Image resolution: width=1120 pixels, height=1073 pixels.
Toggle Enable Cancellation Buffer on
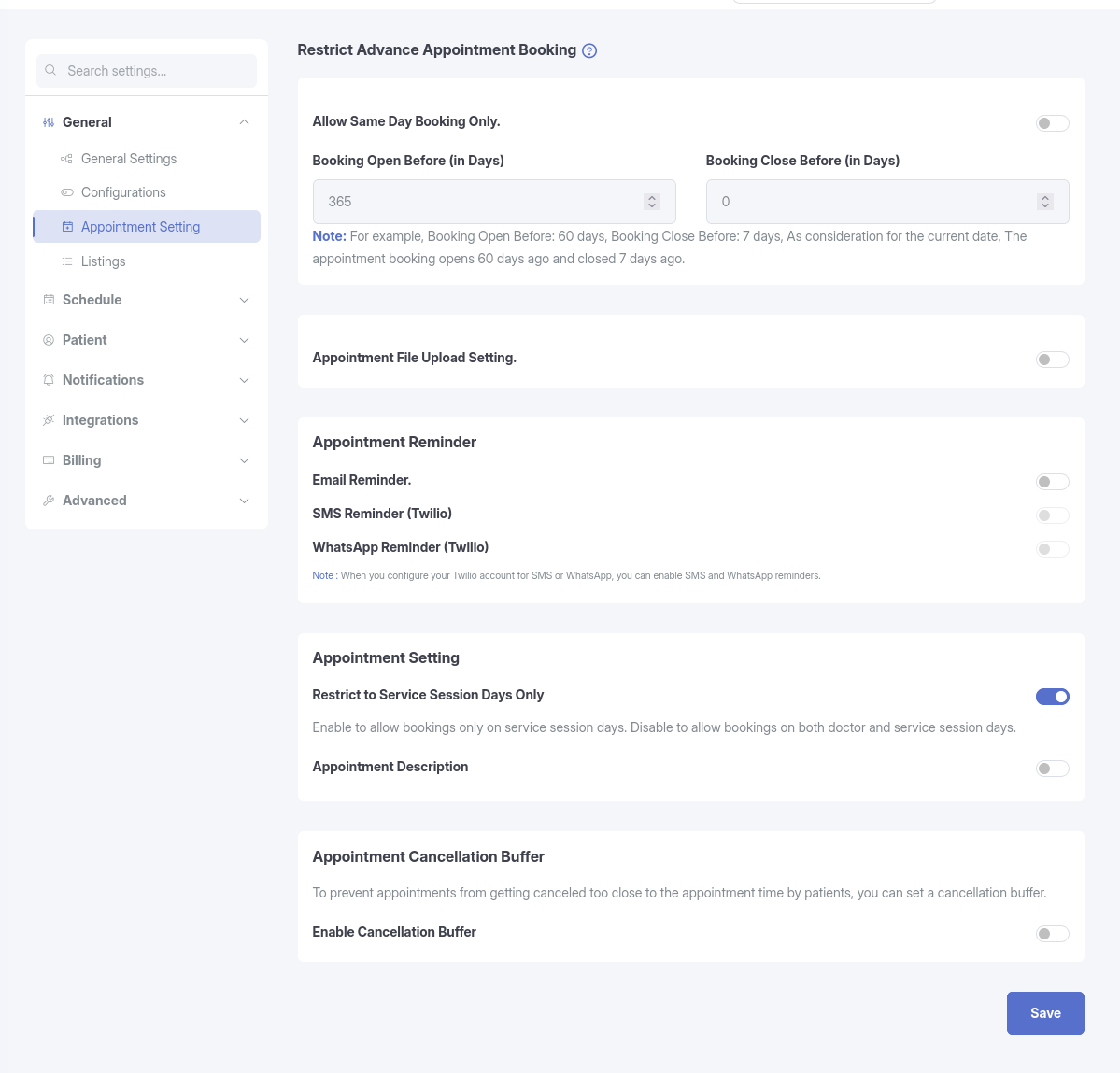coord(1052,934)
